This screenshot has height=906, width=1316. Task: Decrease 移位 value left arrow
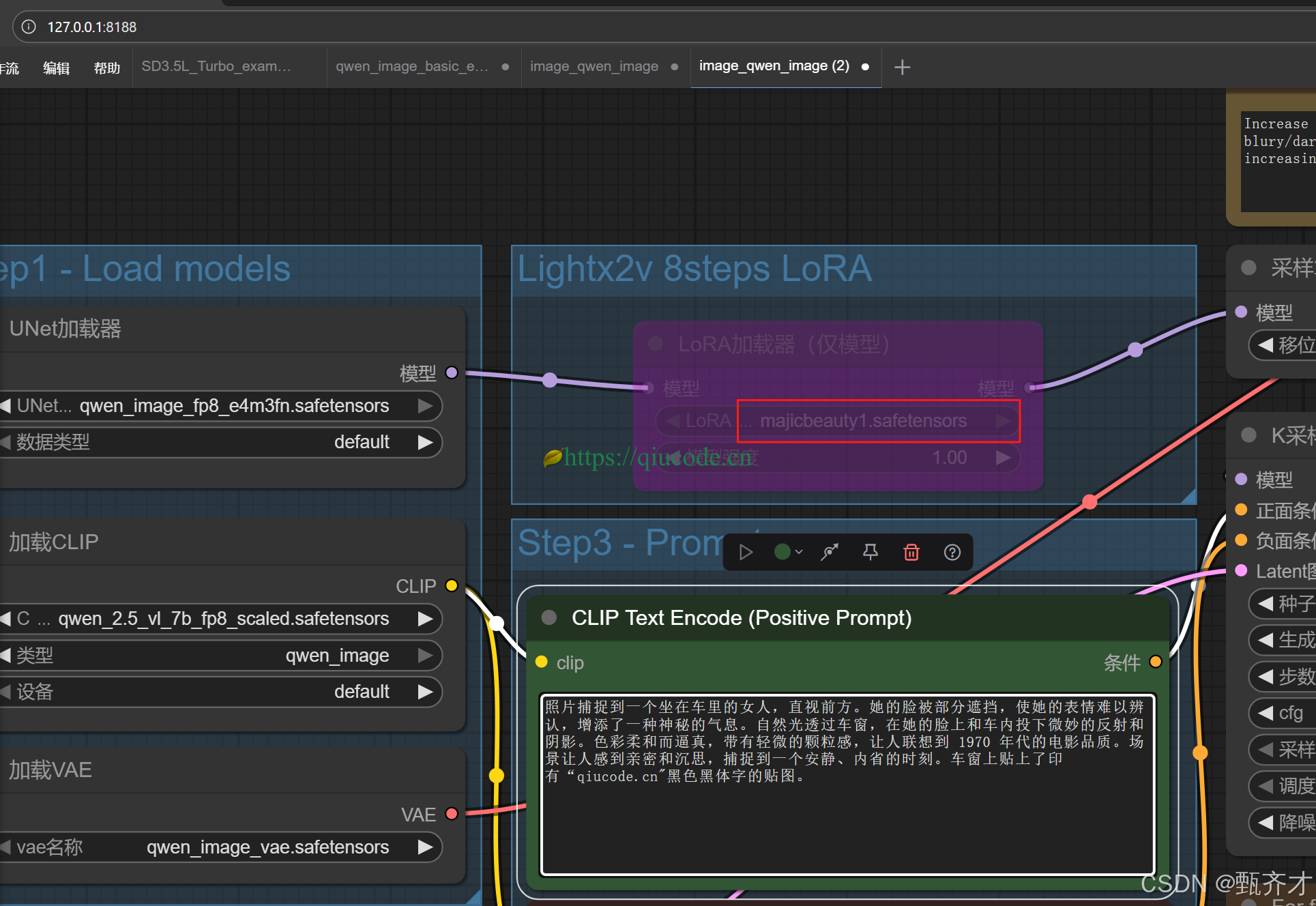coord(1266,345)
